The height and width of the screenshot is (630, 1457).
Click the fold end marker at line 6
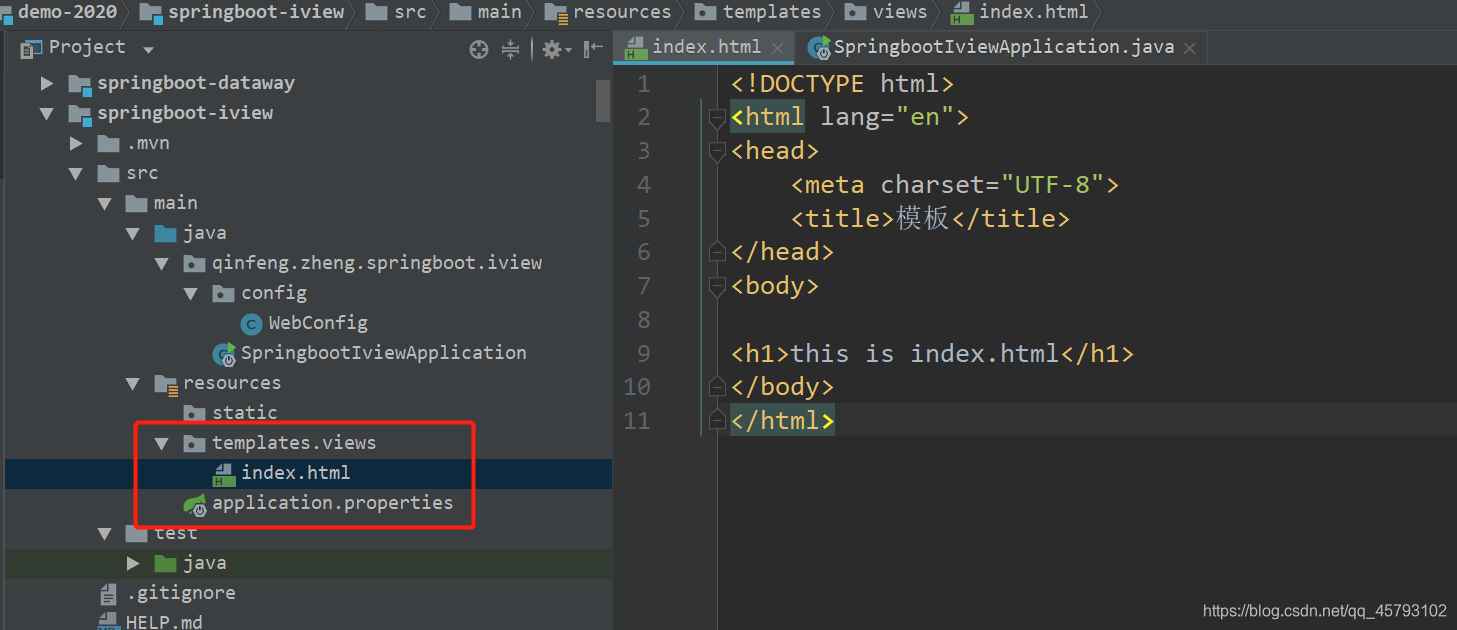716,251
